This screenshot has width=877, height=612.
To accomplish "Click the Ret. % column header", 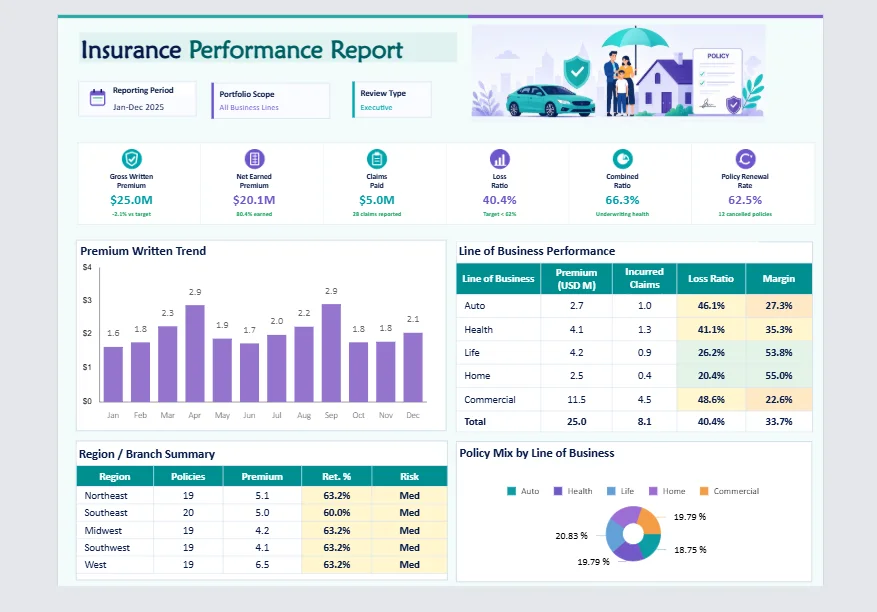I will click(337, 477).
